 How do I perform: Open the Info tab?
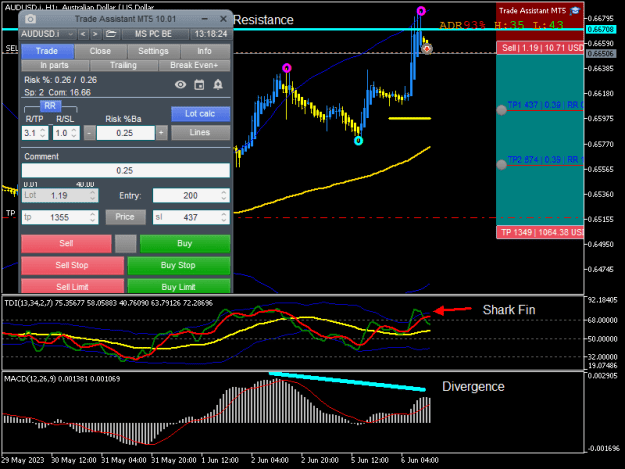[205, 51]
